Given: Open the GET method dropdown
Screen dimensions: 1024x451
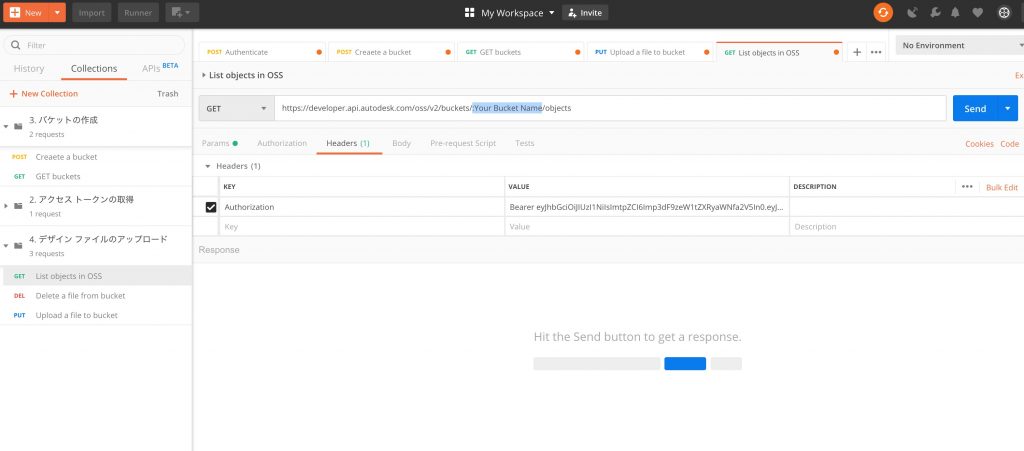Looking at the screenshot, I should coord(236,108).
